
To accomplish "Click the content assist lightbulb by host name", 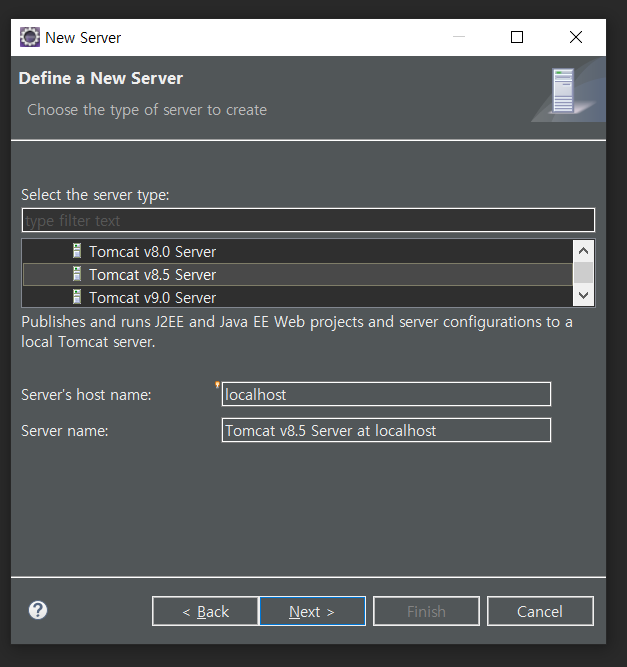I will pyautogui.click(x=217, y=385).
